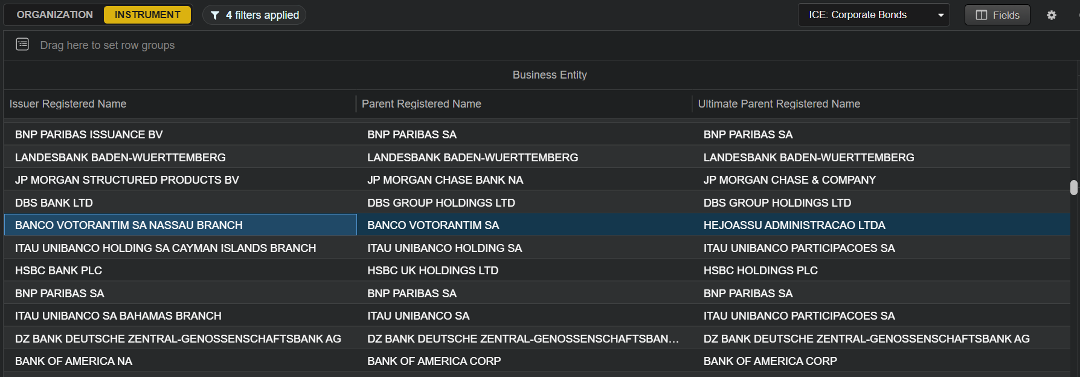Click the vertical scrollbar thumb
The height and width of the screenshot is (378, 1080).
(x=1073, y=188)
